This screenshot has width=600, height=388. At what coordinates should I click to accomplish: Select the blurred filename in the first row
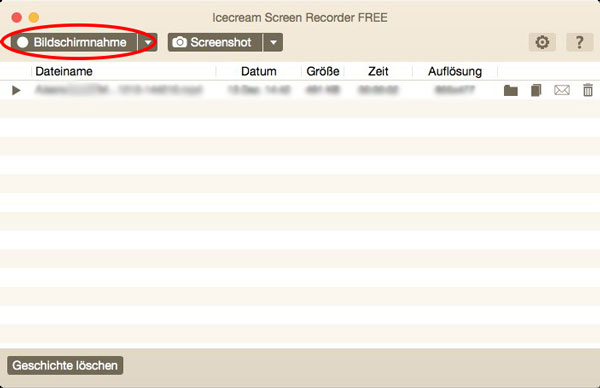119,90
